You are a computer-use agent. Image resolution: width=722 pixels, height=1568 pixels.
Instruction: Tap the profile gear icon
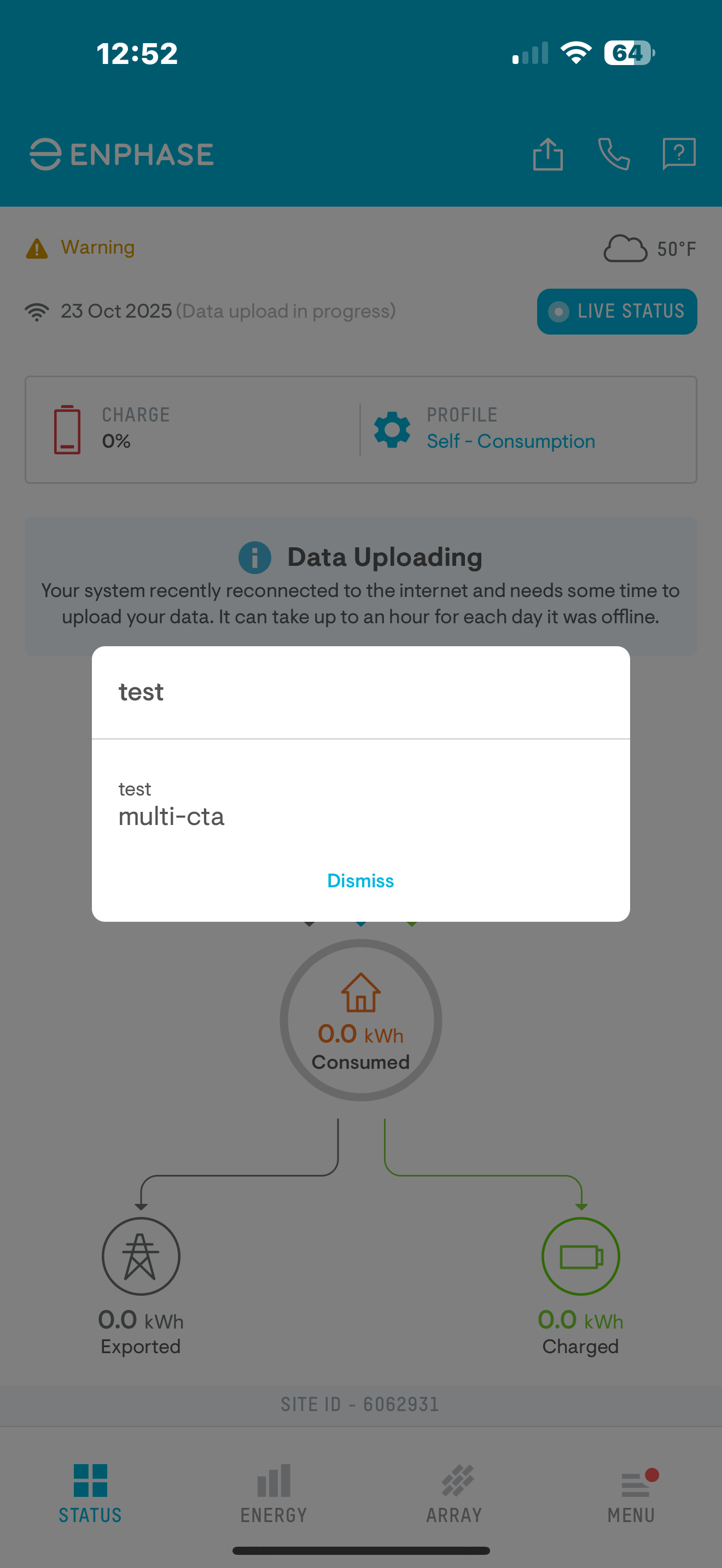coord(392,430)
